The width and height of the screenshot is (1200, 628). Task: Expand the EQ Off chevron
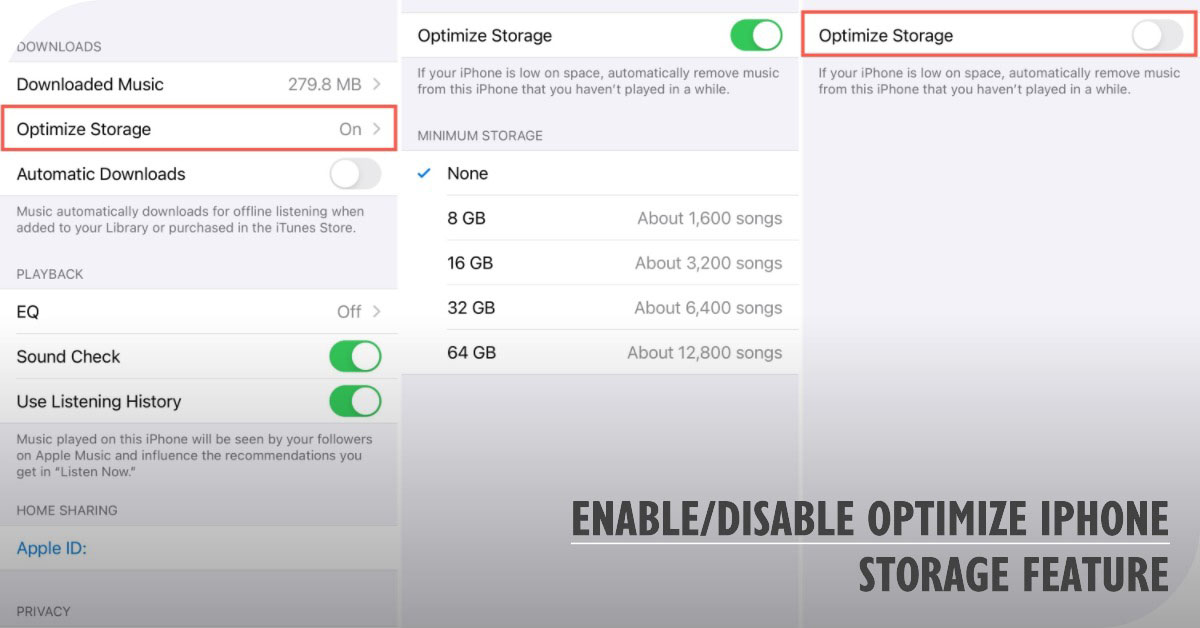coord(377,312)
